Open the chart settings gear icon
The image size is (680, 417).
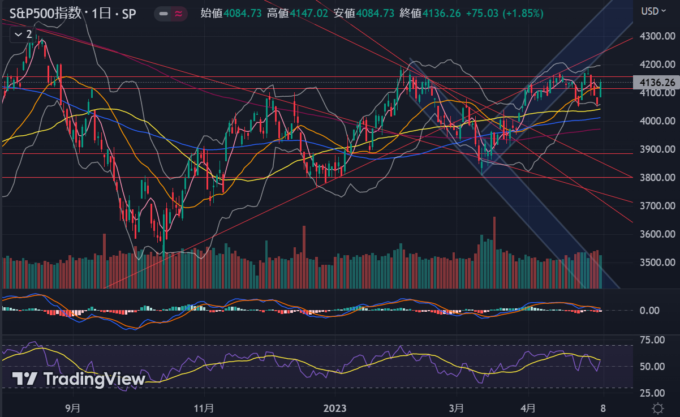coord(655,408)
